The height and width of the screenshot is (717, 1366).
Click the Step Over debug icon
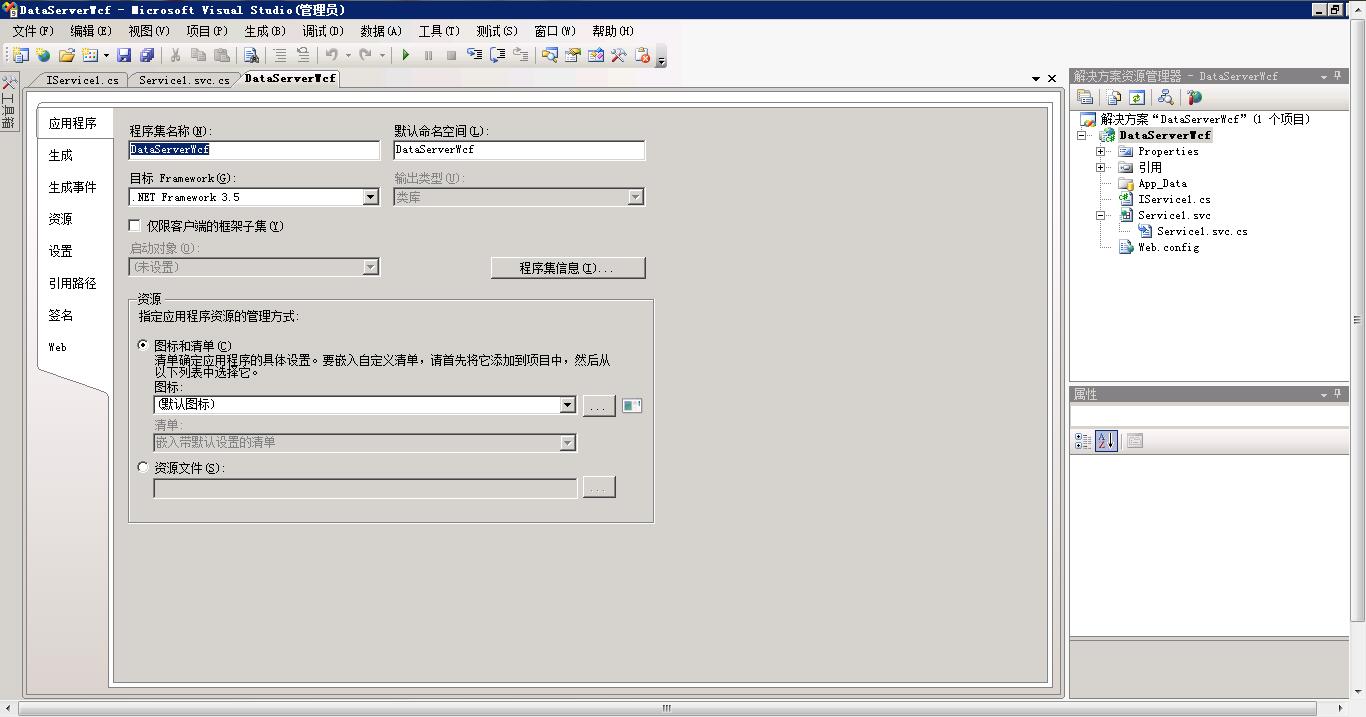497,56
